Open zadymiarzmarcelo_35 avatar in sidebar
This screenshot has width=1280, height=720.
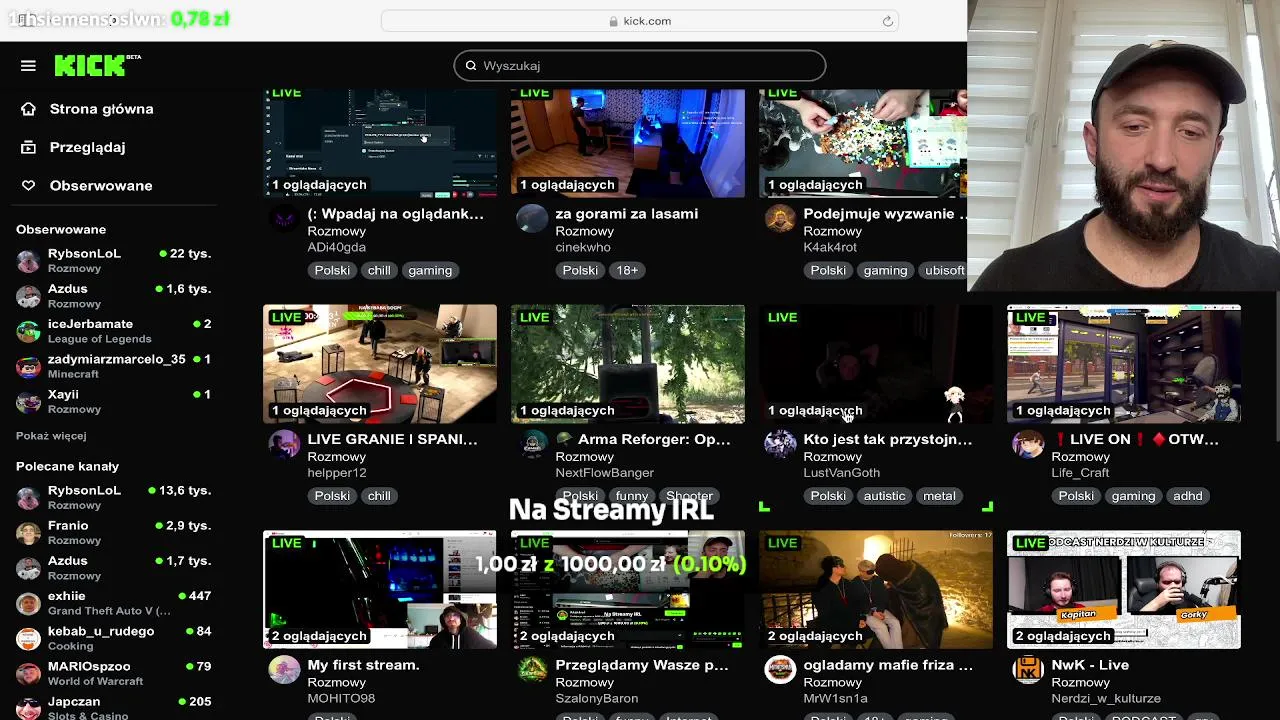[x=28, y=366]
